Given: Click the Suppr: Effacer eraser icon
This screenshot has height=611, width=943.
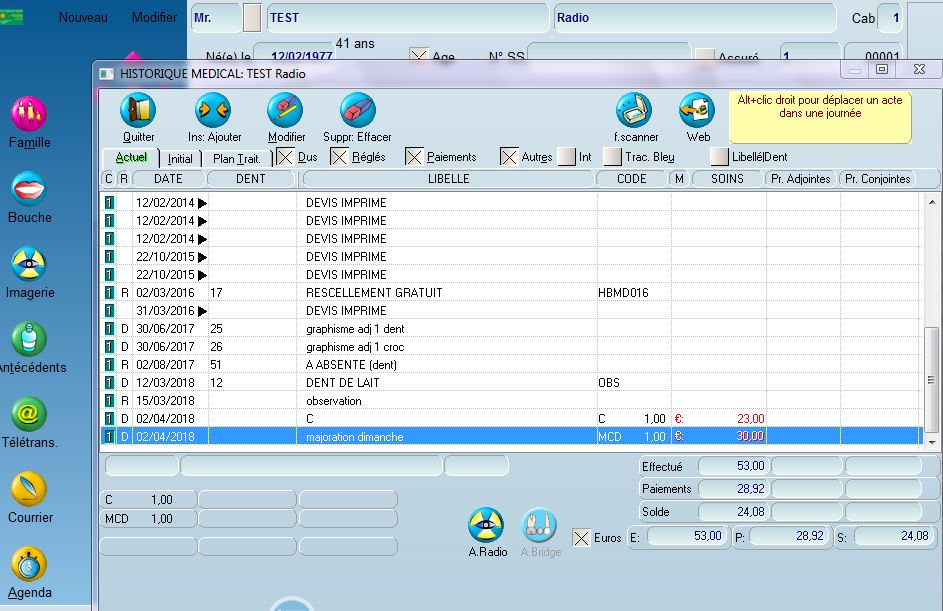Looking at the screenshot, I should (357, 110).
